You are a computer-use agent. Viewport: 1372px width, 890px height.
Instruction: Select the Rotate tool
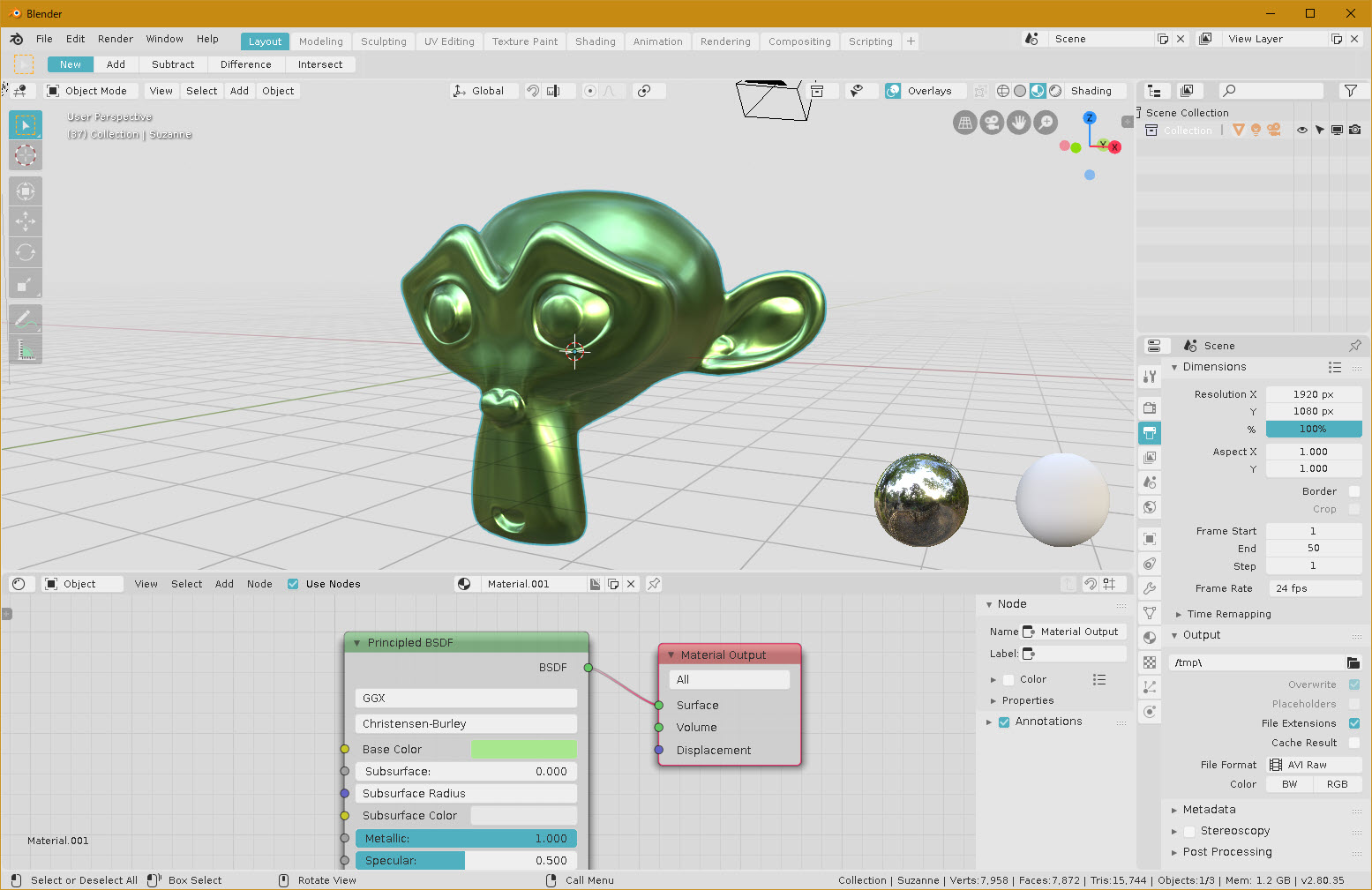pos(26,252)
